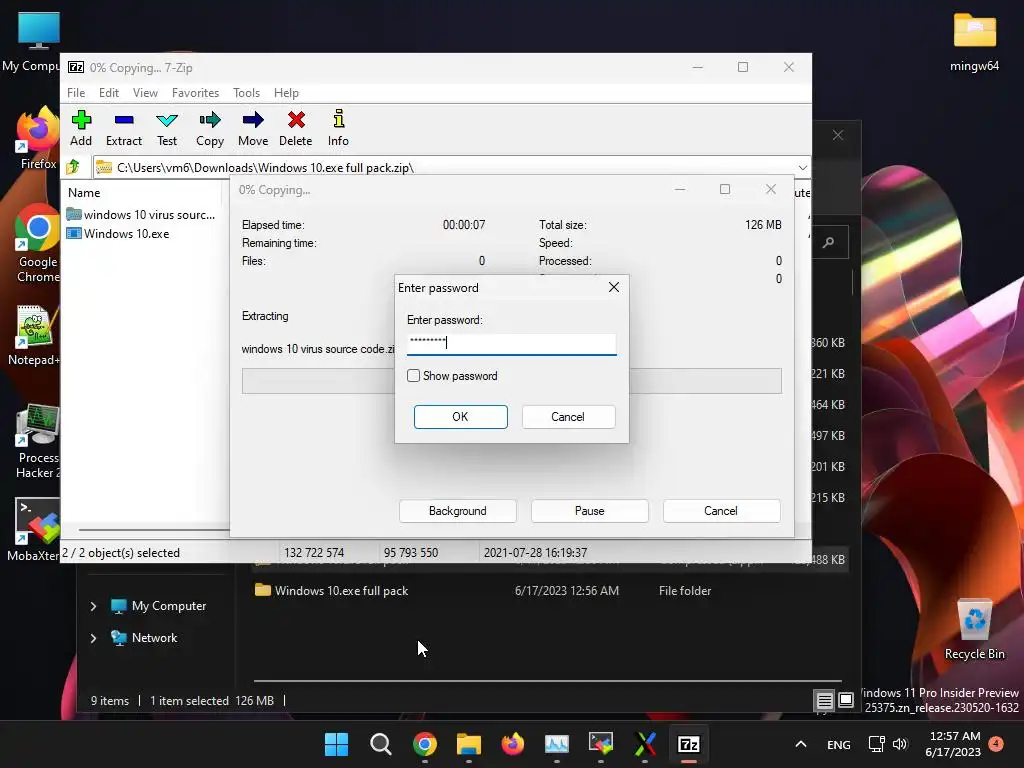This screenshot has height=768, width=1024.
Task: Open the Windows Start button
Action: click(336, 744)
